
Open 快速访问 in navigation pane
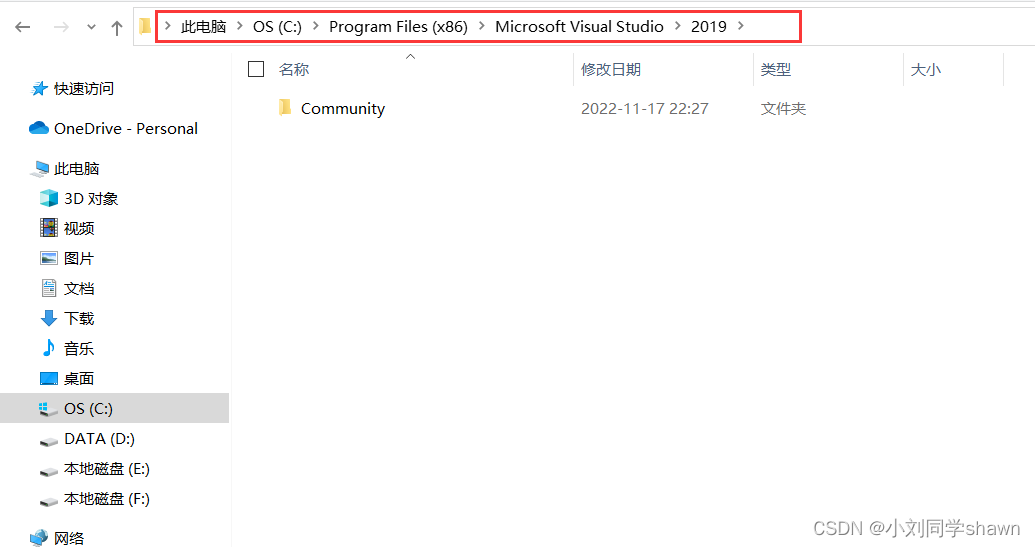(84, 88)
